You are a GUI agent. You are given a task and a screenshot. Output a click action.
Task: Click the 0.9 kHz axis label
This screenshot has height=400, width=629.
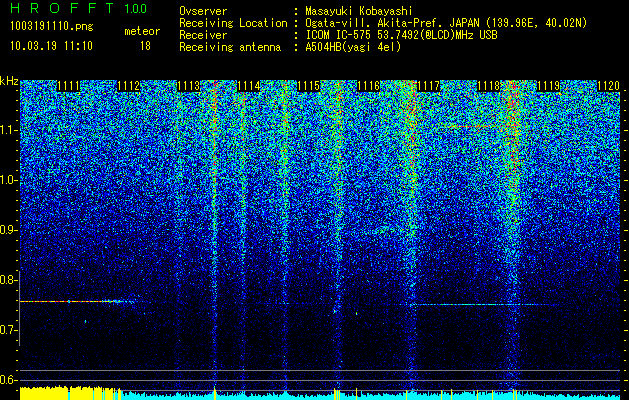8,230
